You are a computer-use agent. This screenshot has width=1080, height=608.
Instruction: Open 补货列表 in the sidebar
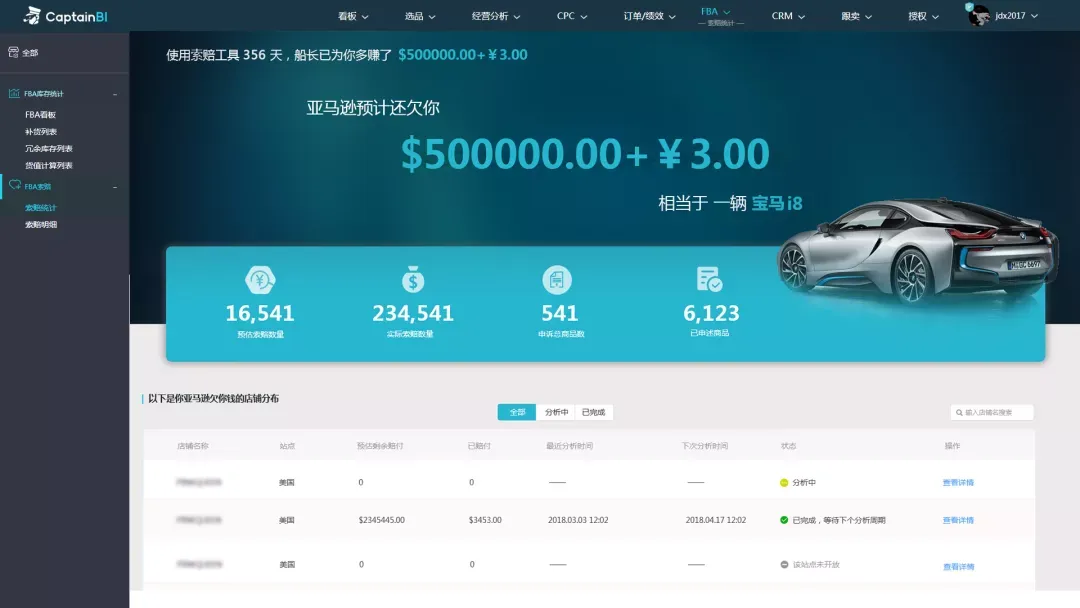[x=41, y=132]
